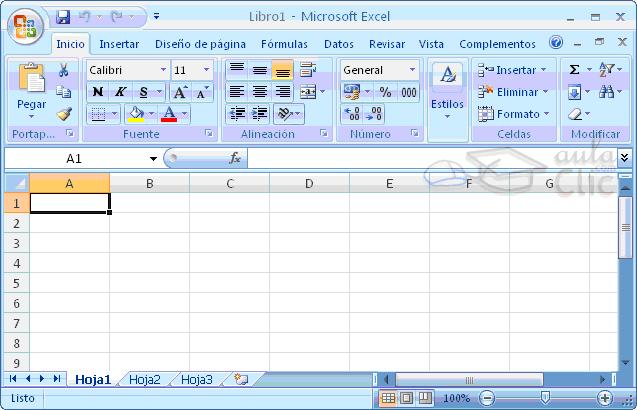The image size is (637, 410).
Task: Align text to bottom of cell
Action: pos(283,70)
